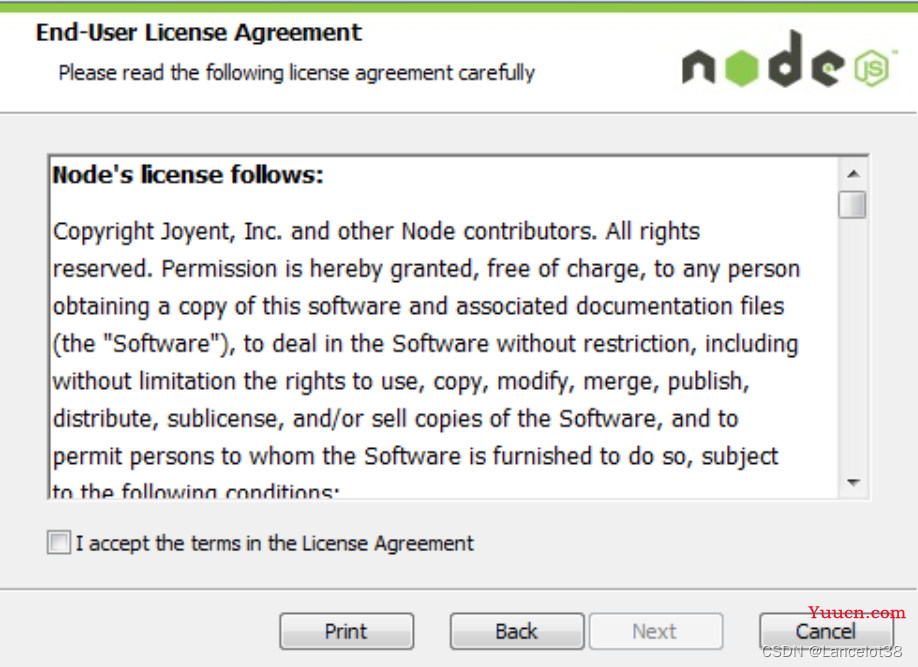Viewport: 918px width, 667px height.
Task: Click the 'I accept the terms' label text
Action: point(275,543)
